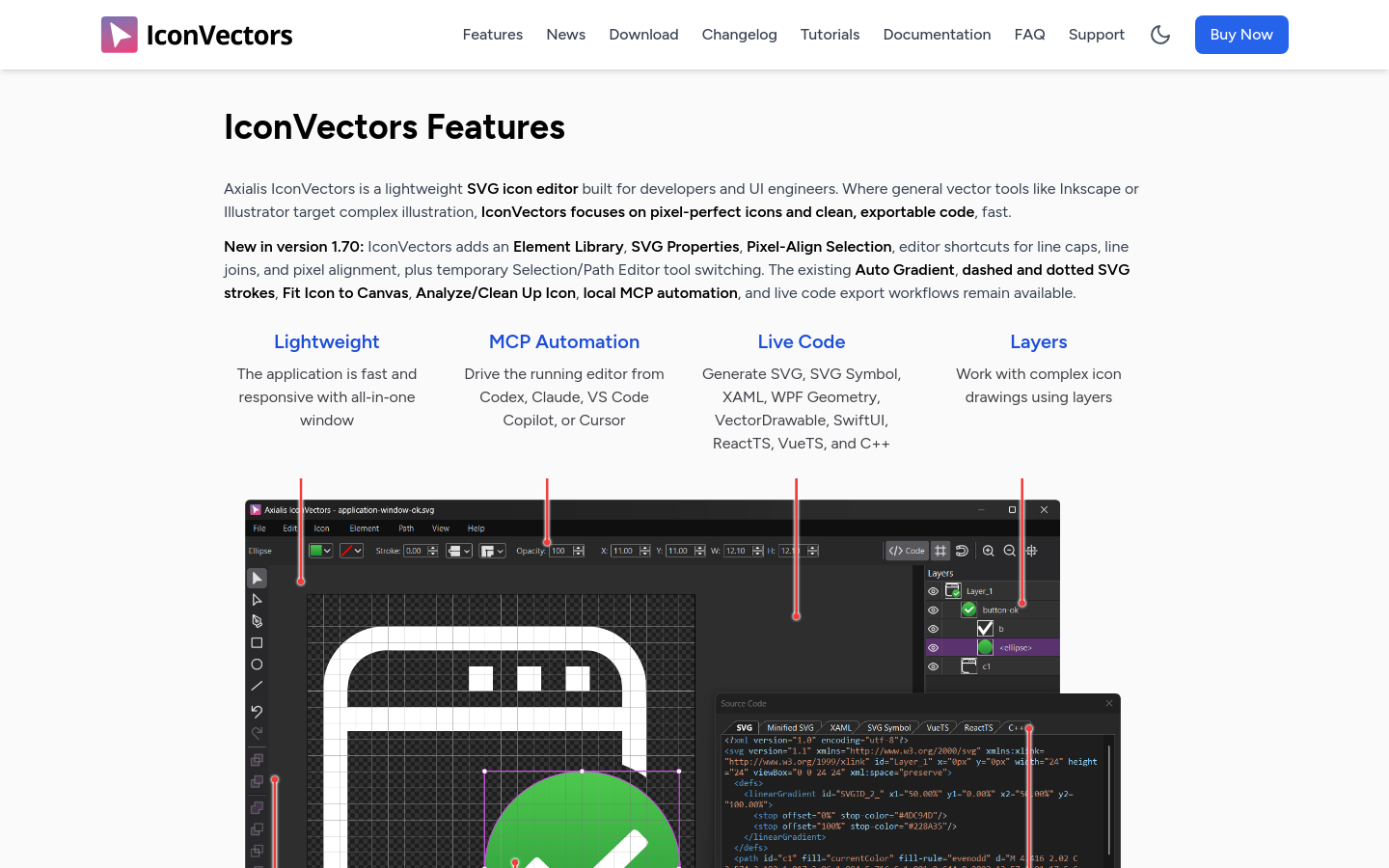Open the Element menu in editor screenshot

pyautogui.click(x=365, y=529)
